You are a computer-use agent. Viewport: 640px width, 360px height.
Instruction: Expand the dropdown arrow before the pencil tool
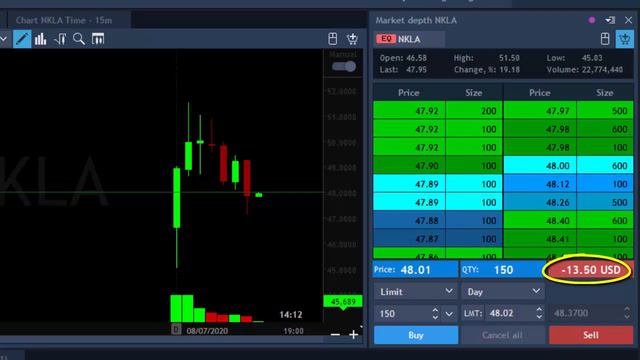(x=4, y=39)
